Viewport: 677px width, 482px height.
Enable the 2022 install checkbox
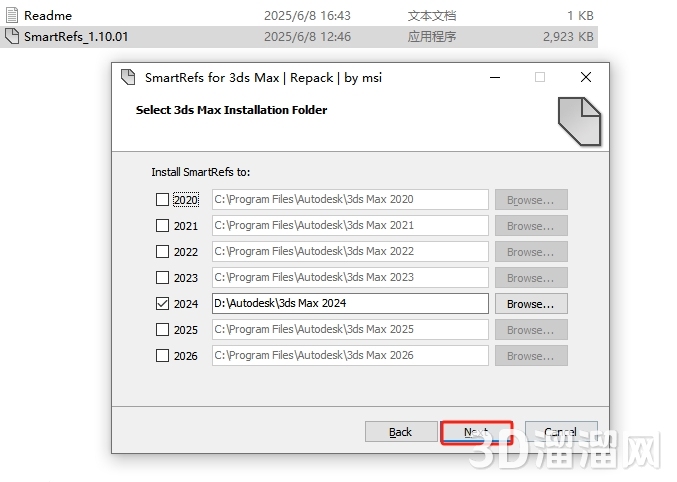pos(162,251)
